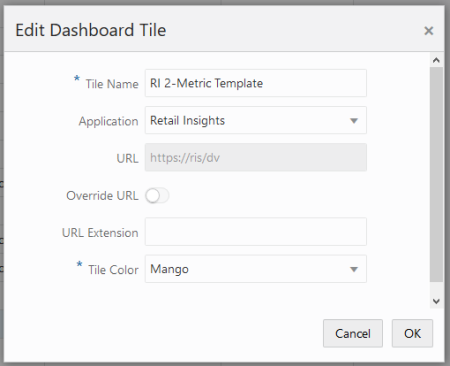Click the Tile Name label
This screenshot has width=450, height=366.
[x=112, y=84]
